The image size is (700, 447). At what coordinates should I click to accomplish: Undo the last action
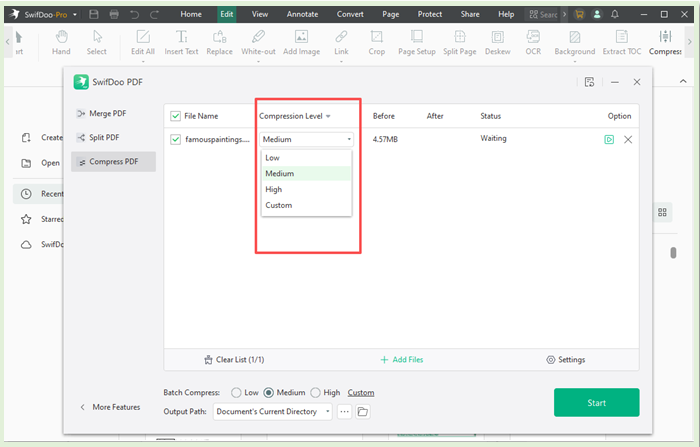[x=134, y=14]
